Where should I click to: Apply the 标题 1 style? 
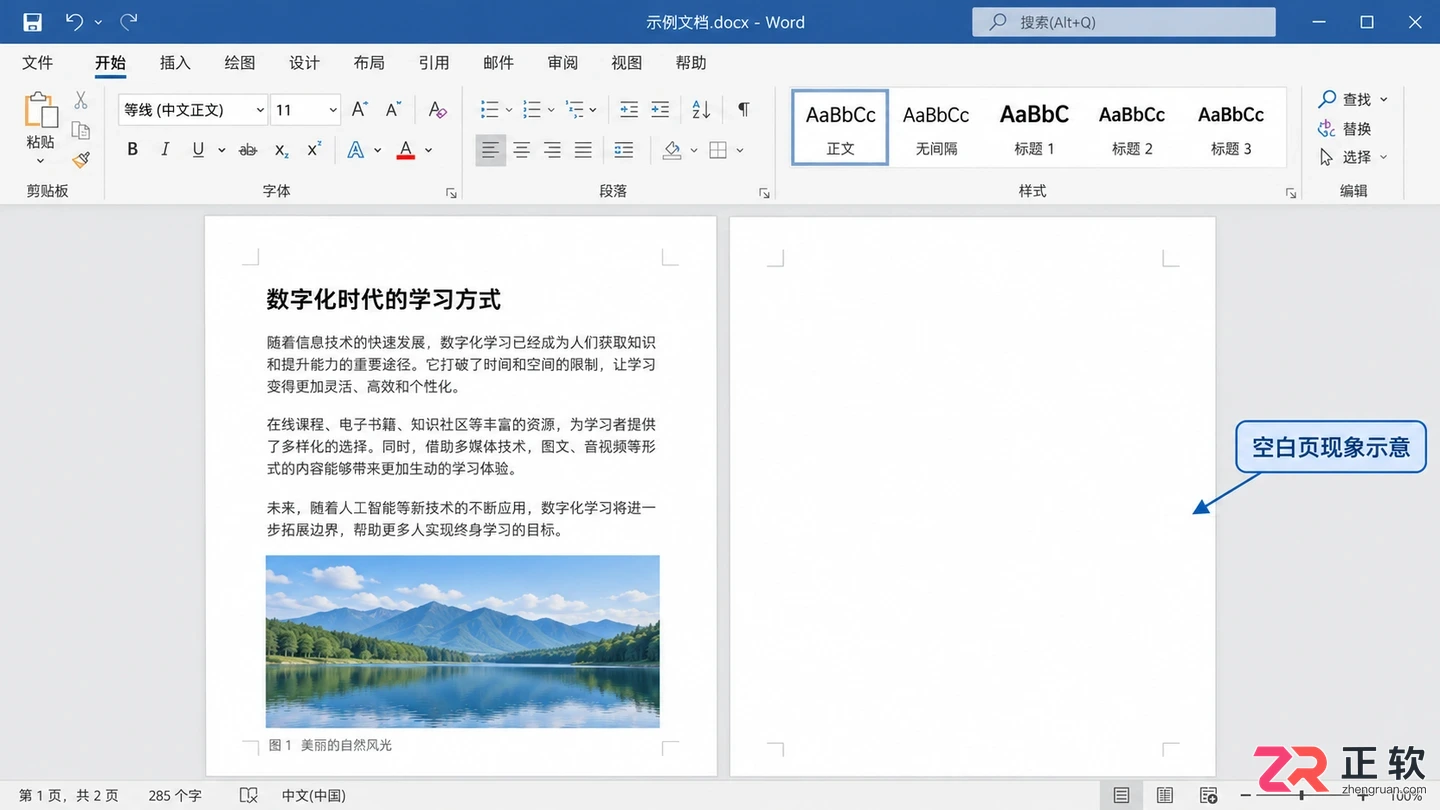[x=1034, y=127]
